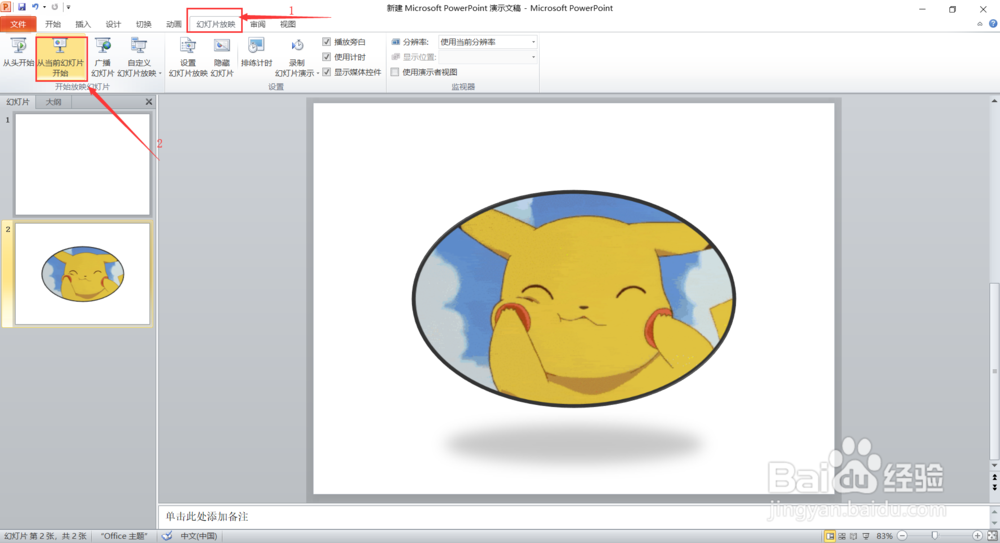The image size is (1000, 543).
Task: Click 中文(中国) language indicator
Action: click(x=198, y=536)
